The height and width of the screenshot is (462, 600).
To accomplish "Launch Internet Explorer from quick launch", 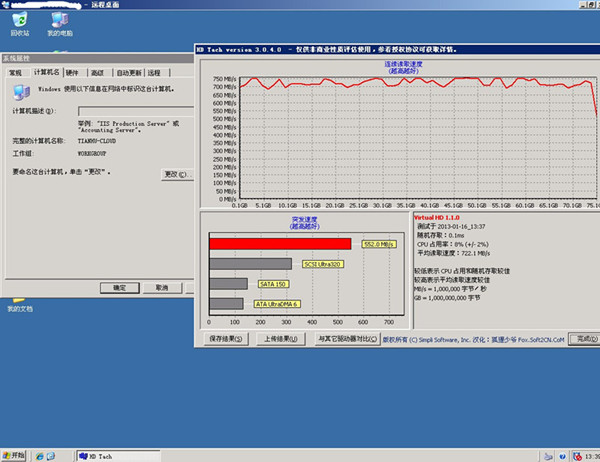I will pyautogui.click(x=39, y=456).
